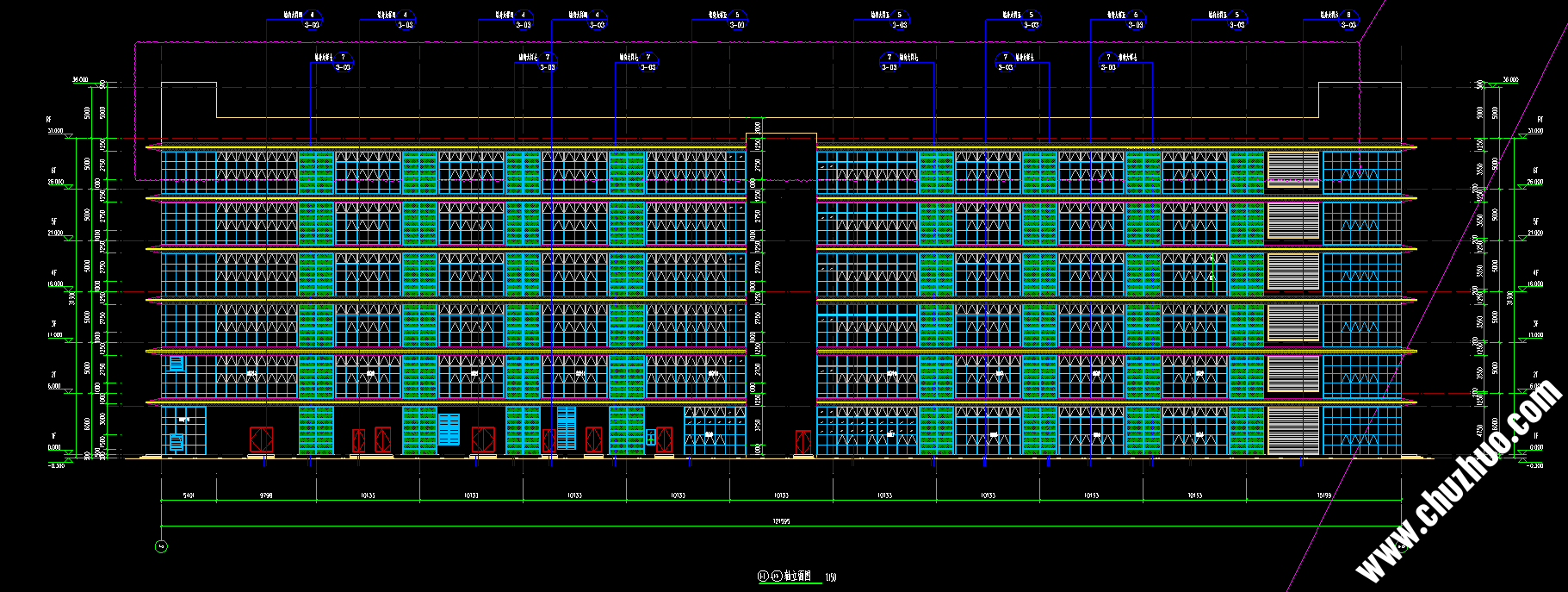Select the leftmost red door on ground floor

pyautogui.click(x=262, y=439)
